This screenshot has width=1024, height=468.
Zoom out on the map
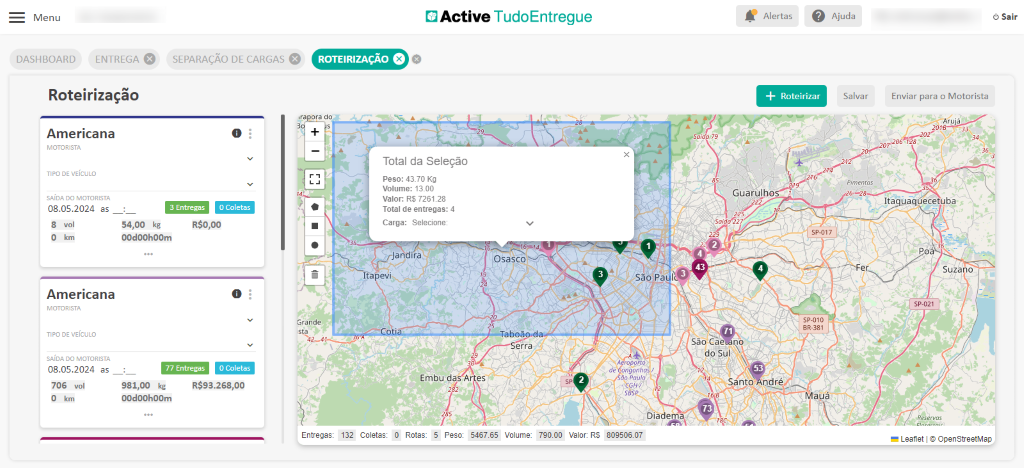click(x=315, y=151)
